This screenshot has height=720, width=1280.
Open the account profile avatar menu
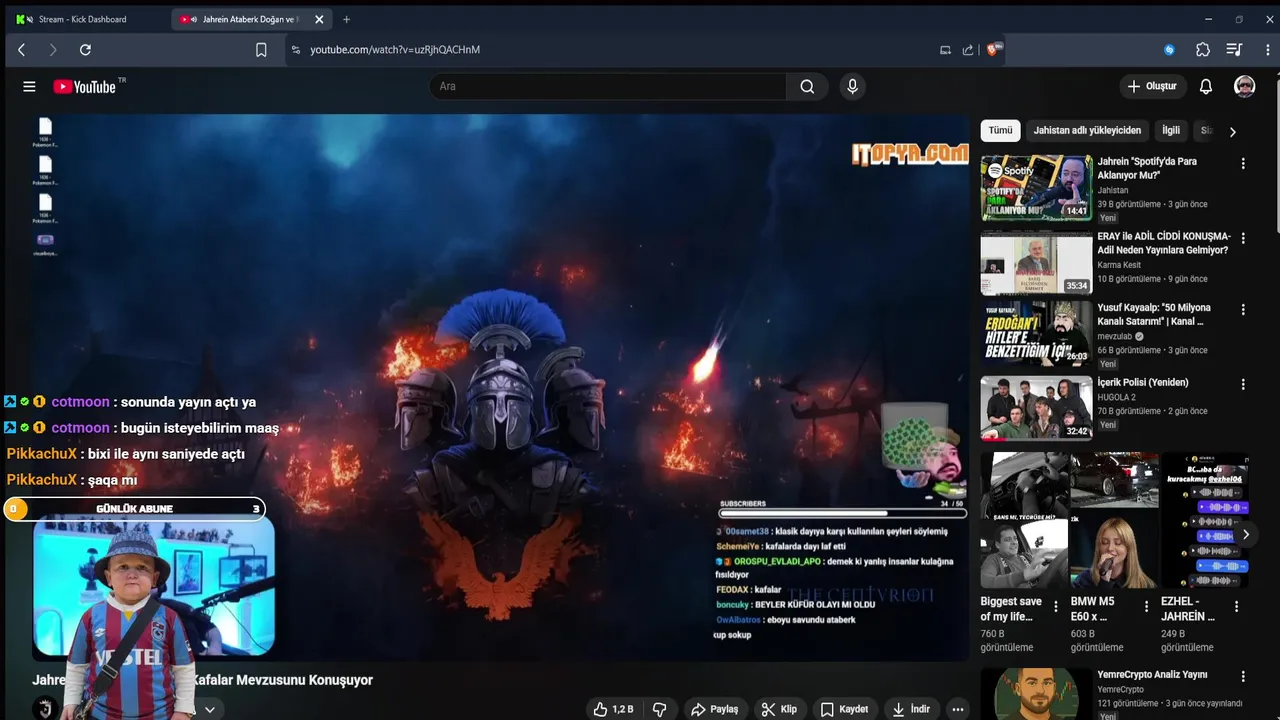click(1244, 87)
